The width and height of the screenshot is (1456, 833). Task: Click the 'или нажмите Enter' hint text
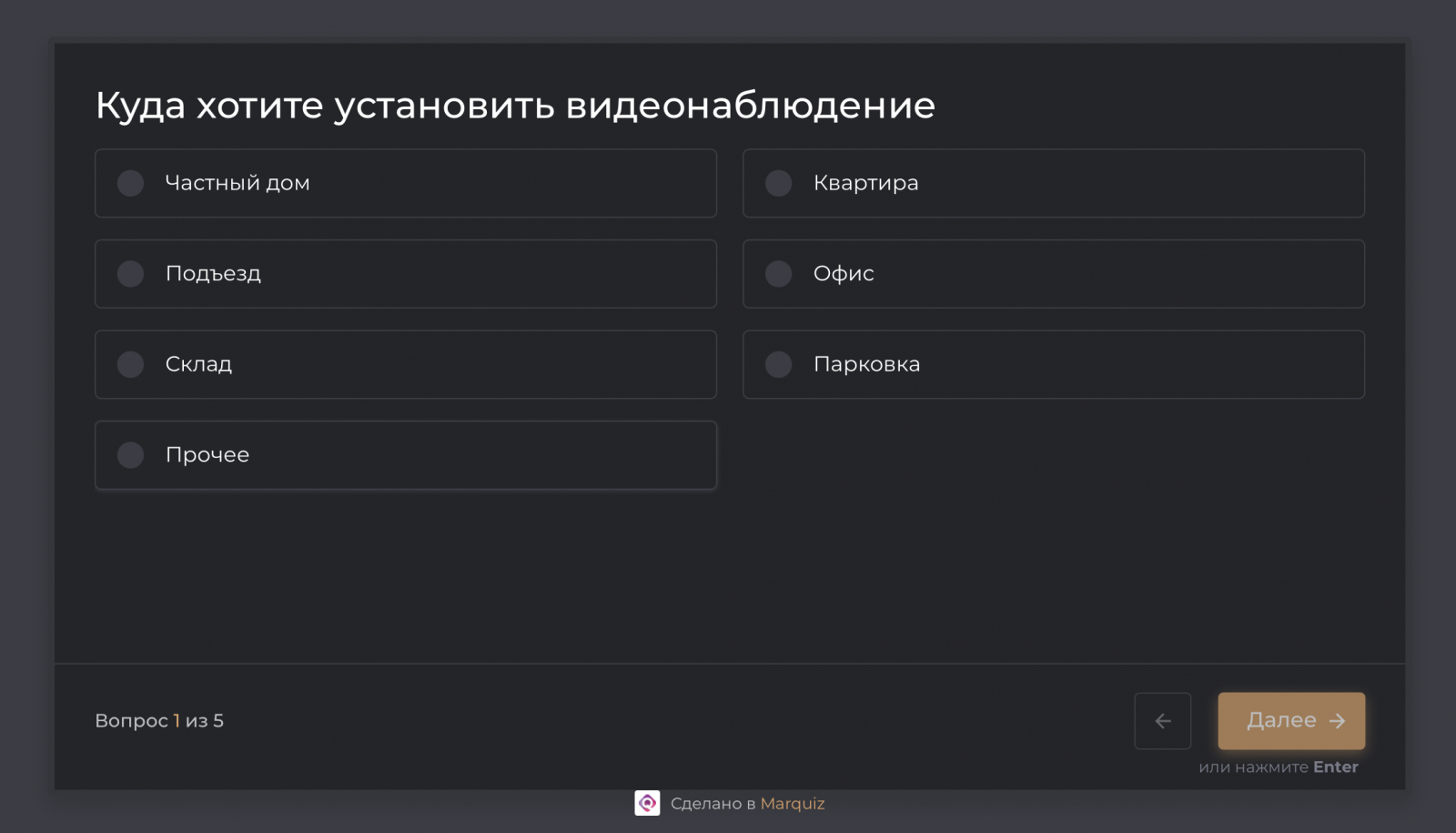pos(1278,767)
